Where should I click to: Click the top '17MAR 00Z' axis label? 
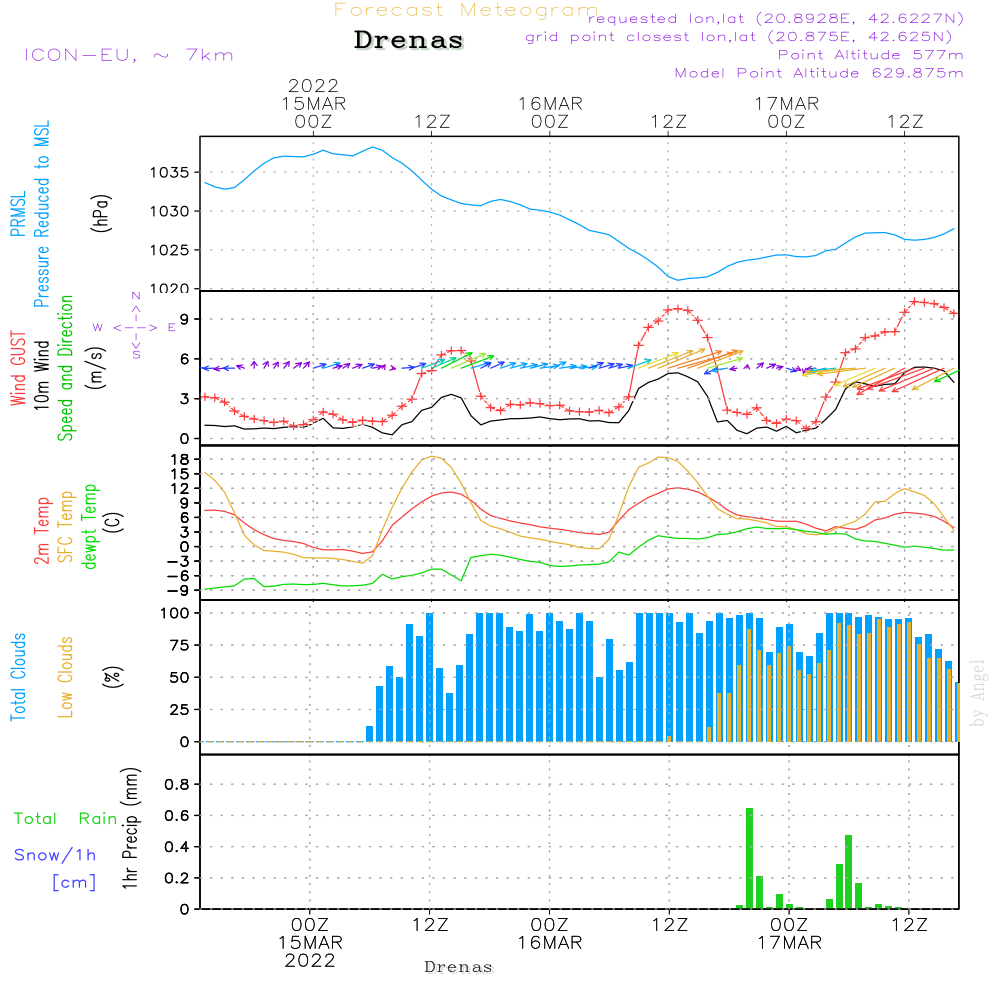(x=787, y=112)
